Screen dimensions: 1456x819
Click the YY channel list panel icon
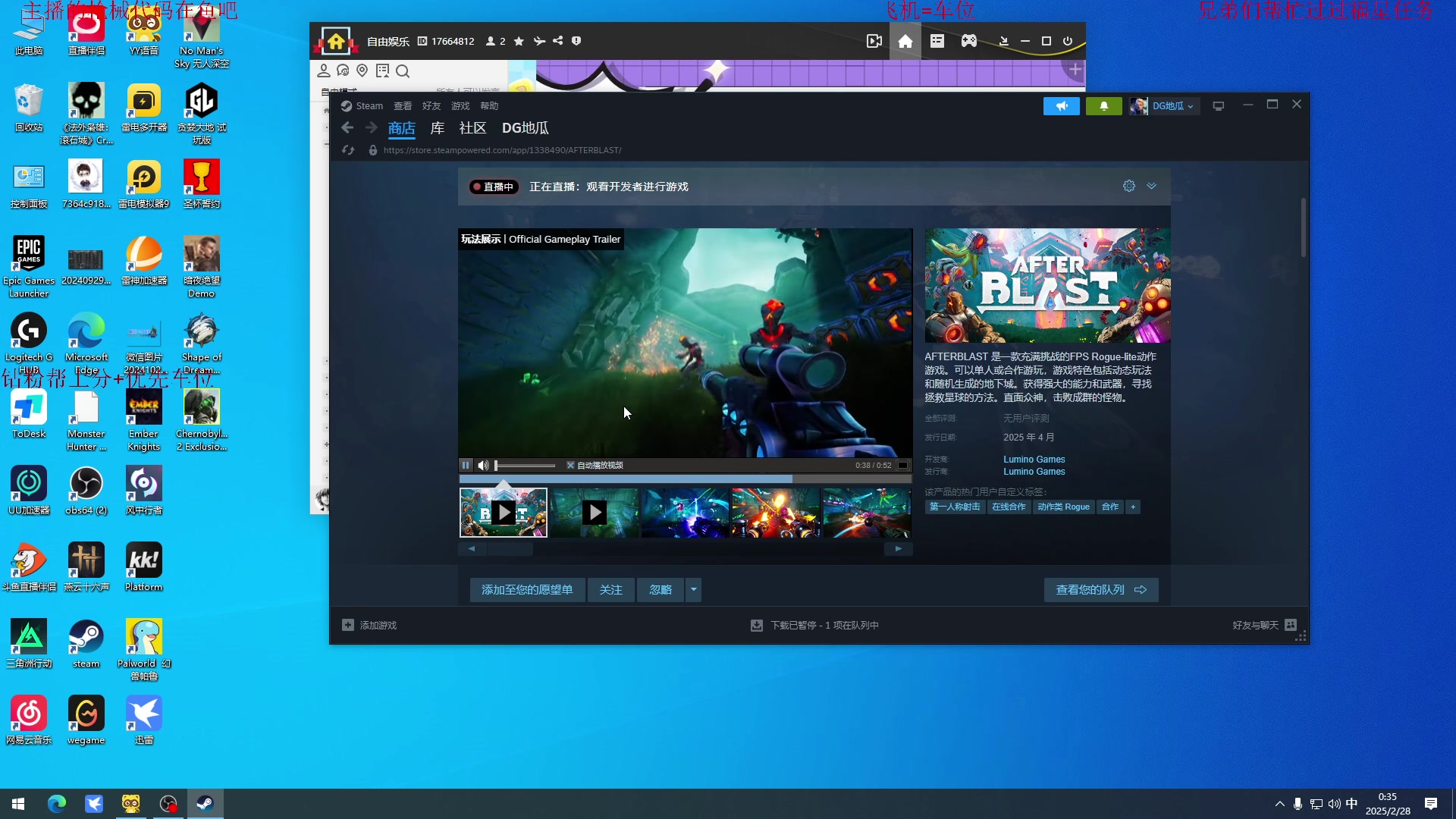coord(937,41)
